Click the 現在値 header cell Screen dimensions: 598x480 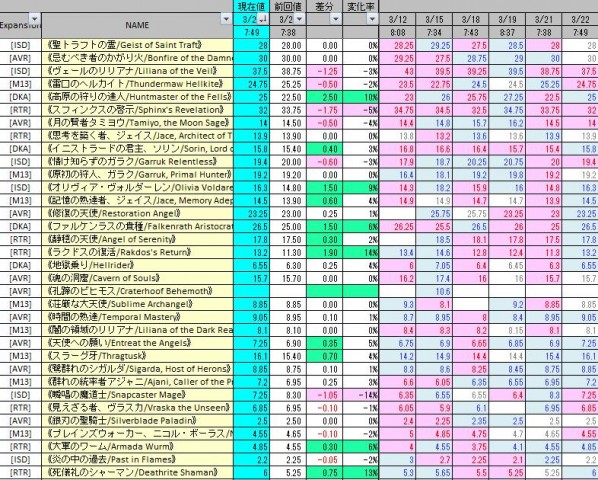click(251, 6)
